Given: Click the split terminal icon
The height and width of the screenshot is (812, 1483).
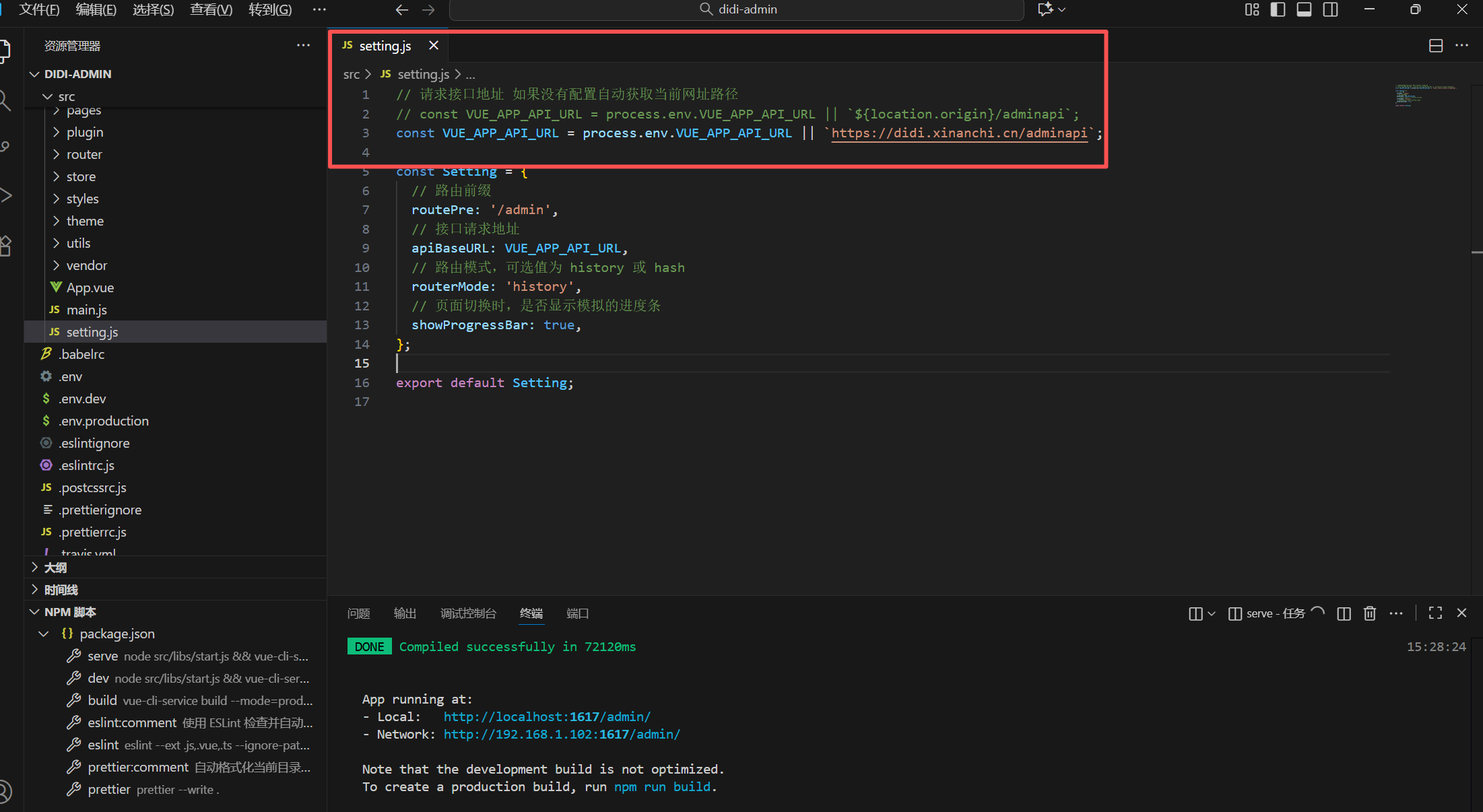Looking at the screenshot, I should 1344,613.
